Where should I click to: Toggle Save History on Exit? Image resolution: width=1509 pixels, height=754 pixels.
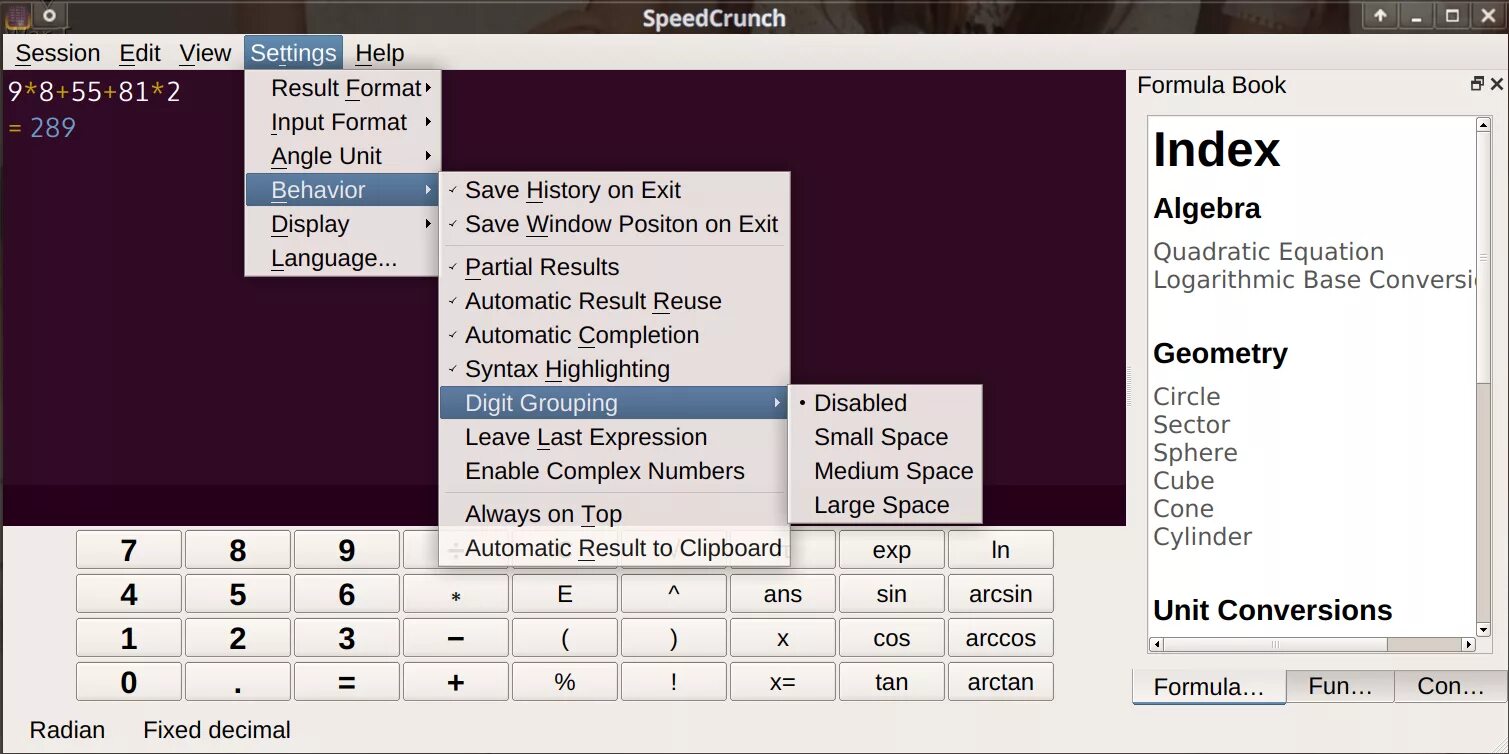click(615, 190)
